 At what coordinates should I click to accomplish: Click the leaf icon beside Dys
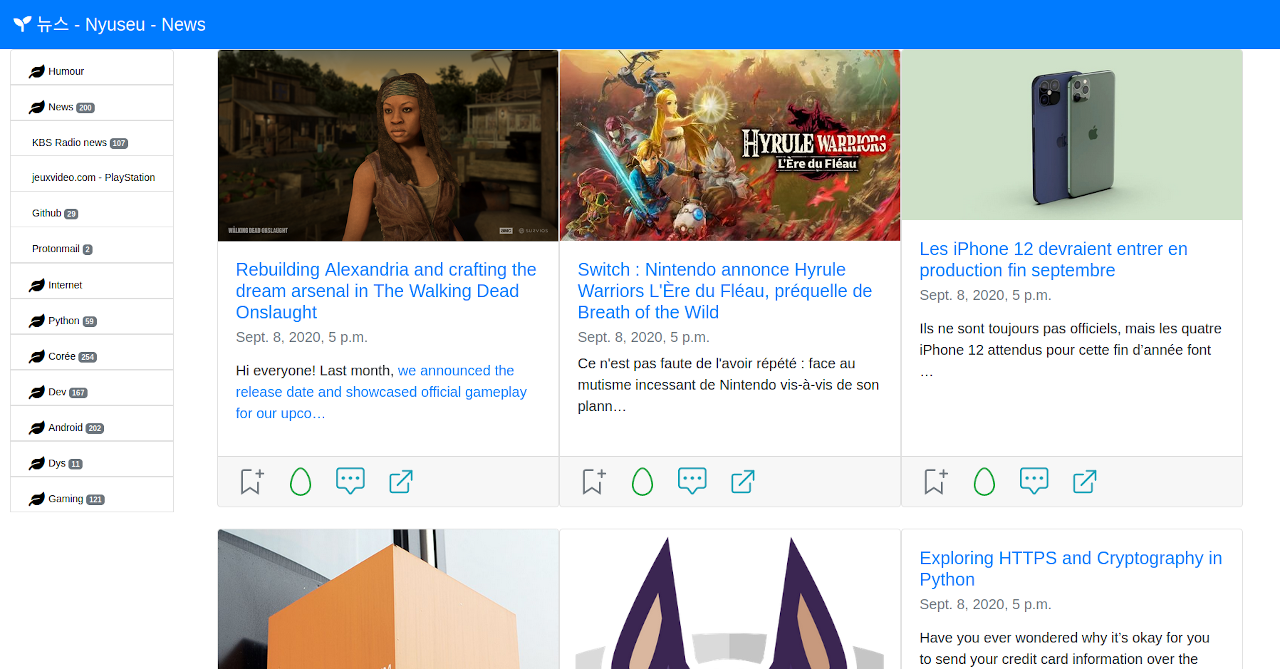pyautogui.click(x=37, y=464)
